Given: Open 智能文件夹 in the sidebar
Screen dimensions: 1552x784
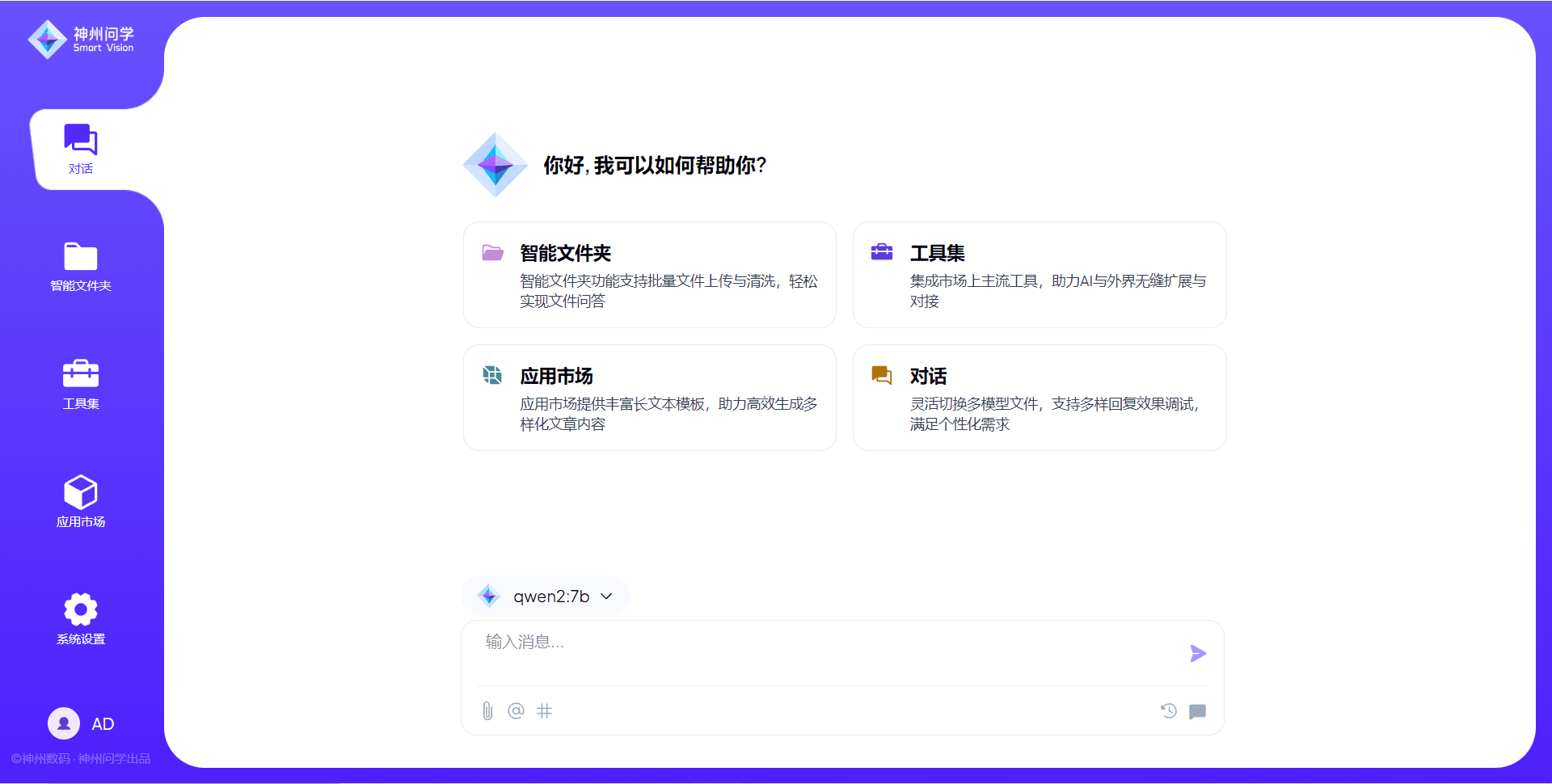Looking at the screenshot, I should click(81, 267).
